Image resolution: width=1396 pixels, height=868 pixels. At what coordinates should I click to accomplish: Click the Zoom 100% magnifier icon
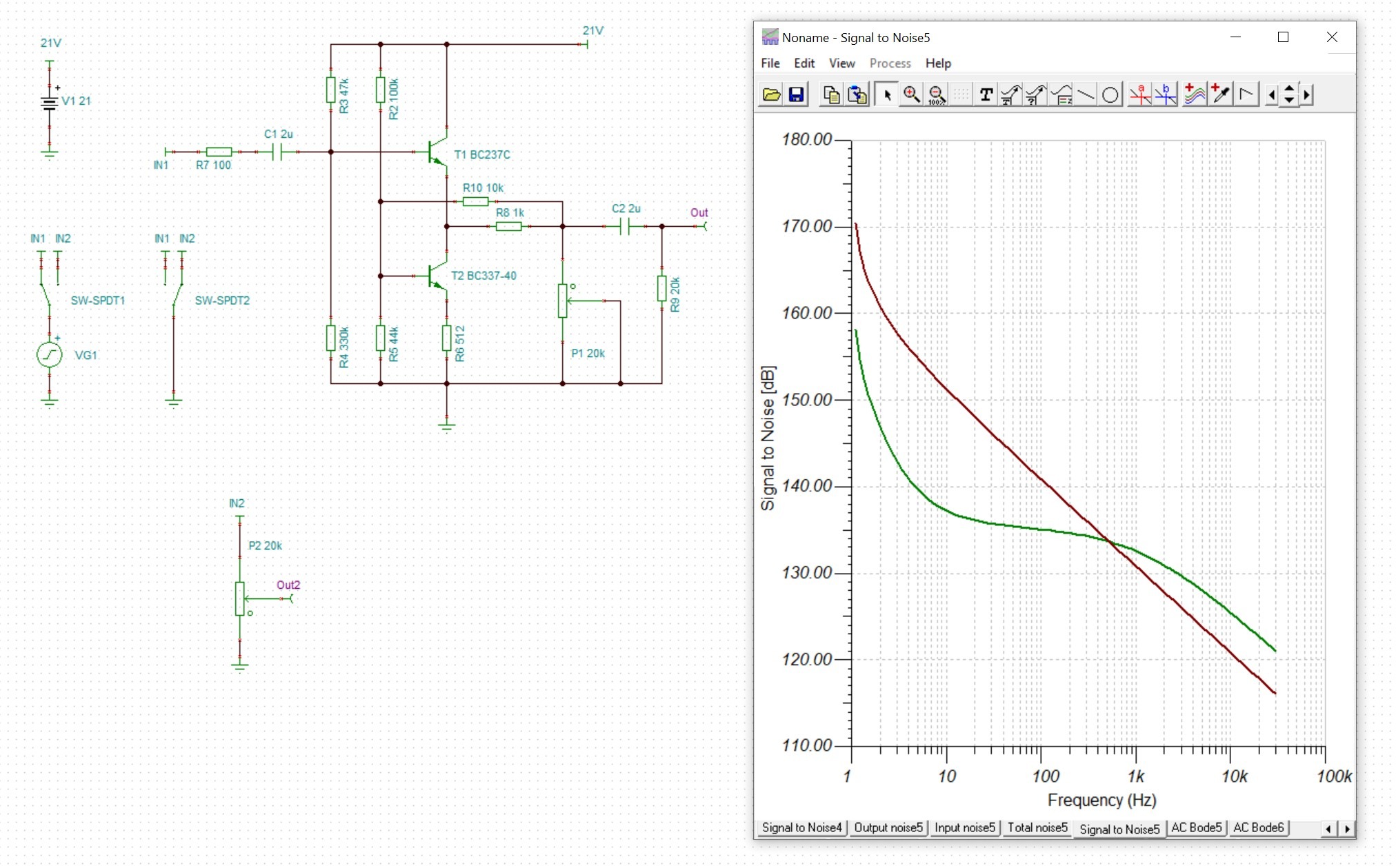(937, 94)
